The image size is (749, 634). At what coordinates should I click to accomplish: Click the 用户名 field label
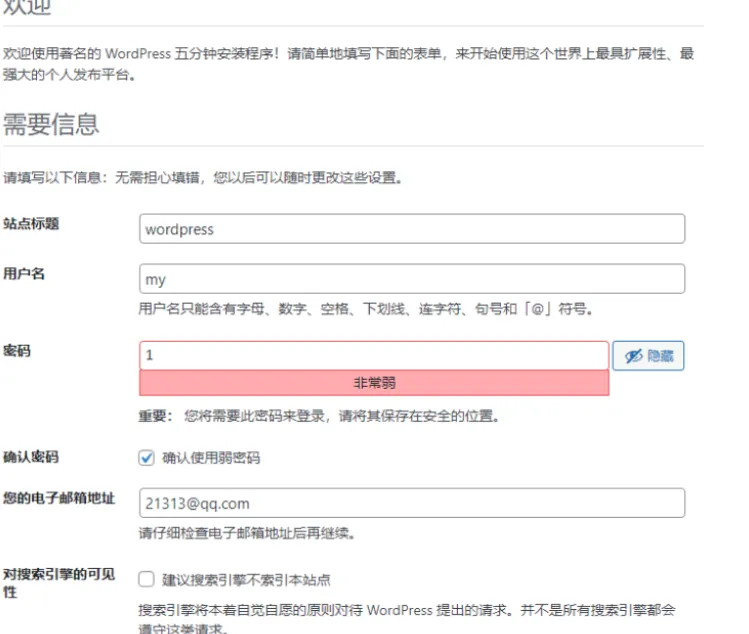tap(24, 273)
